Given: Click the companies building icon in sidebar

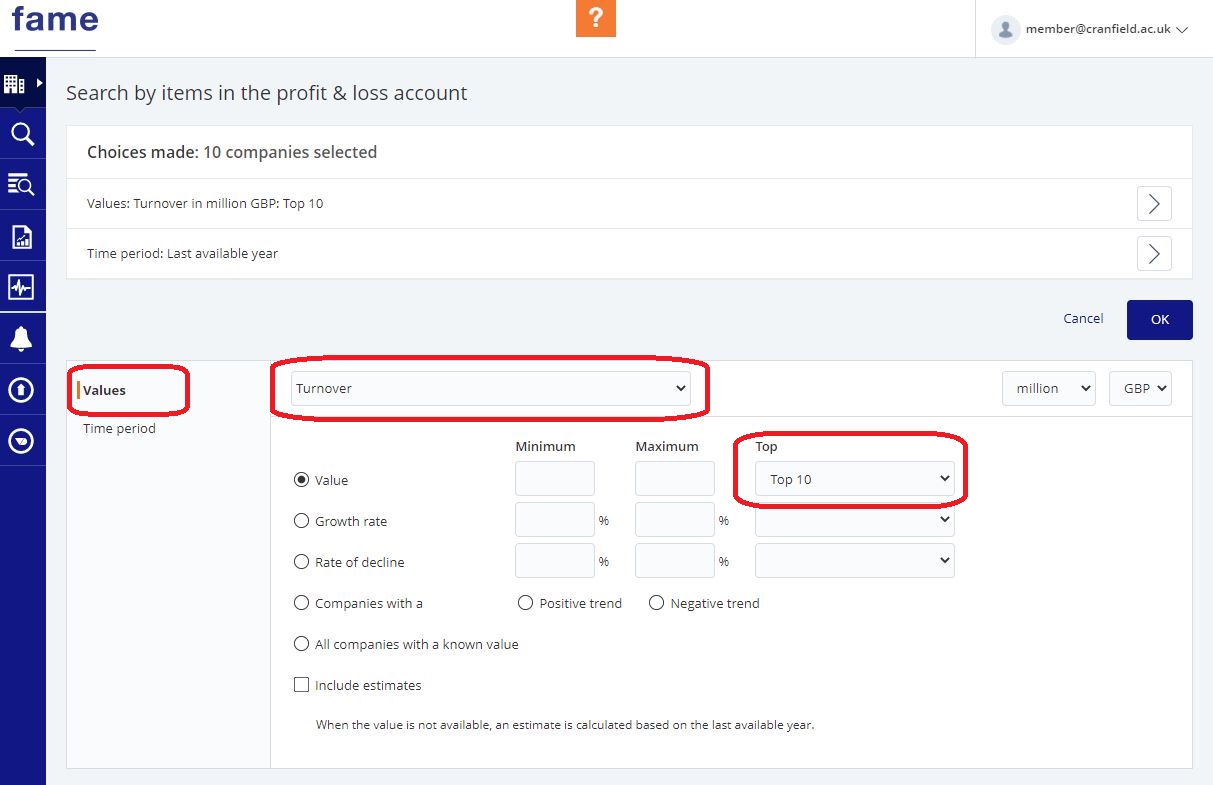Looking at the screenshot, I should coord(15,84).
